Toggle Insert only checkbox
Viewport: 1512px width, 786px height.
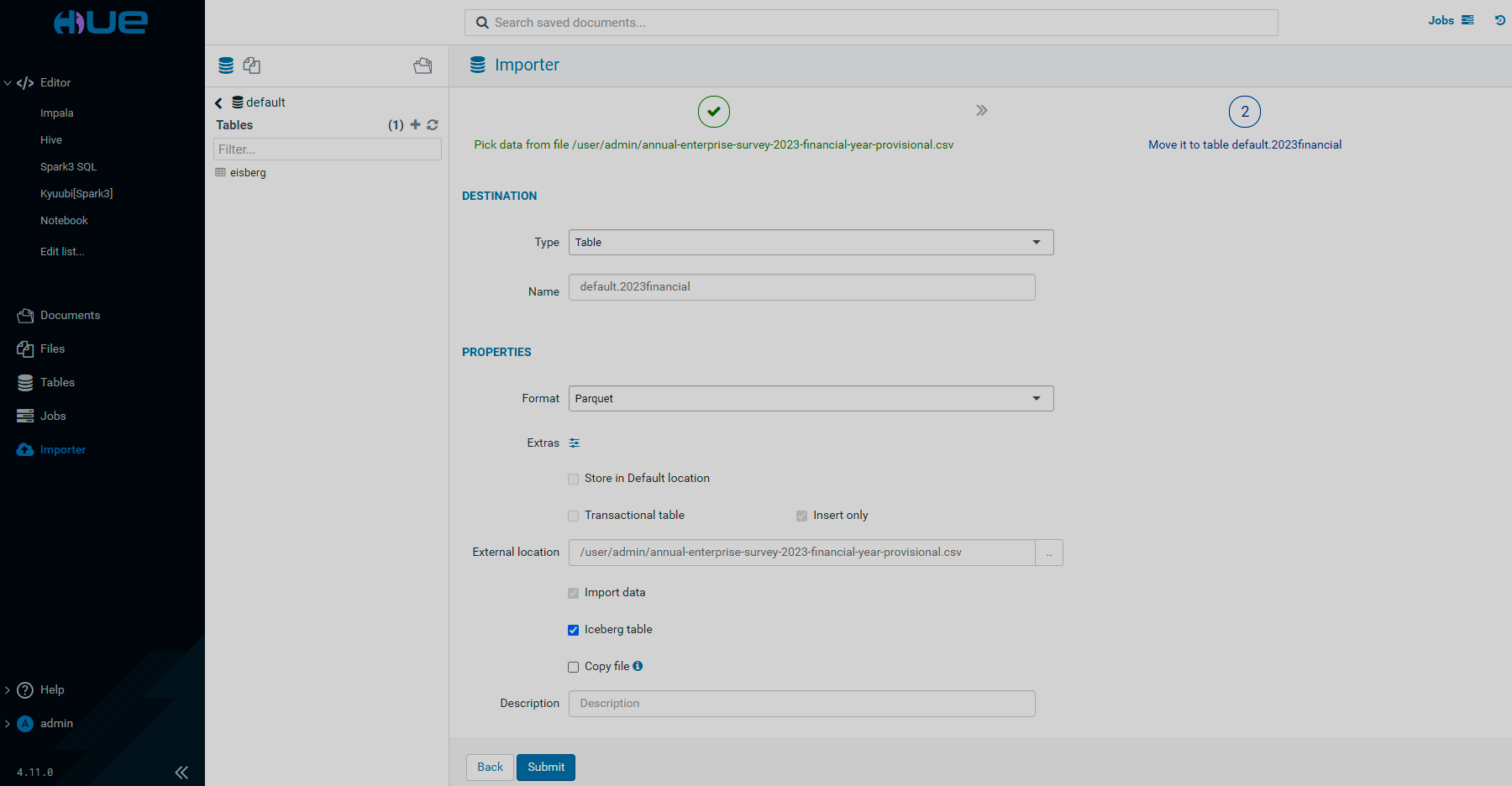(x=802, y=516)
